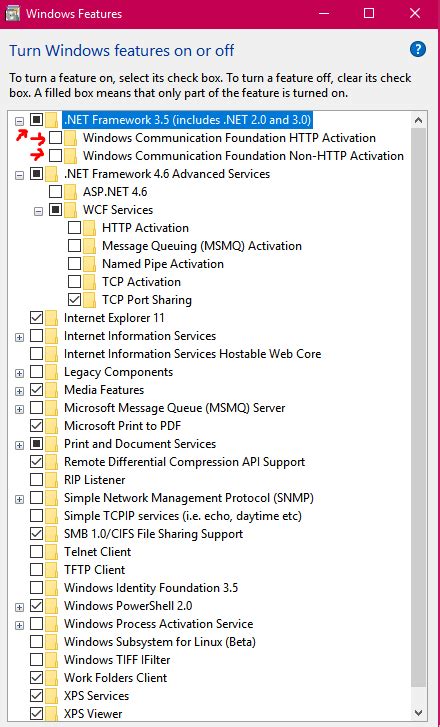Click the folder icon beside Media Features

point(51,390)
